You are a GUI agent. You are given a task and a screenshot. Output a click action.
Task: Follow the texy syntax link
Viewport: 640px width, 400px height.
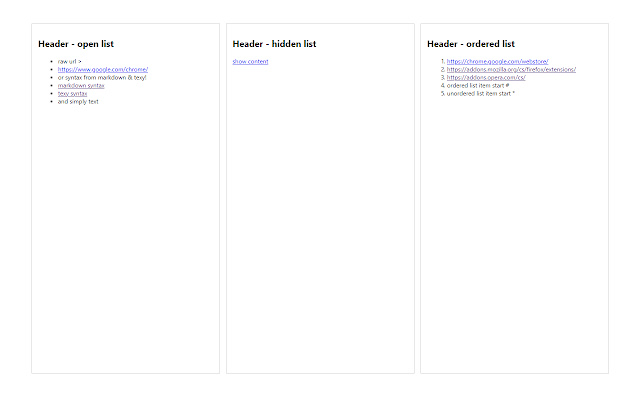click(72, 93)
